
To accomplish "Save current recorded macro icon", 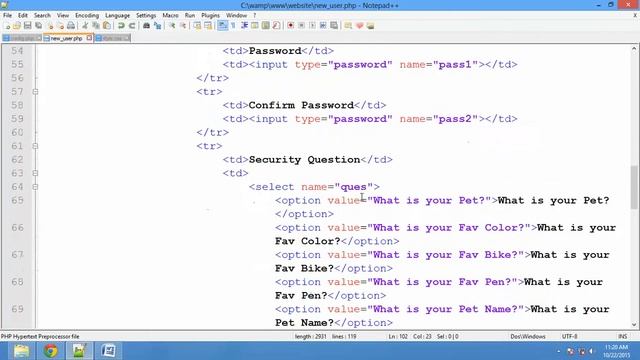I will [x=334, y=26].
